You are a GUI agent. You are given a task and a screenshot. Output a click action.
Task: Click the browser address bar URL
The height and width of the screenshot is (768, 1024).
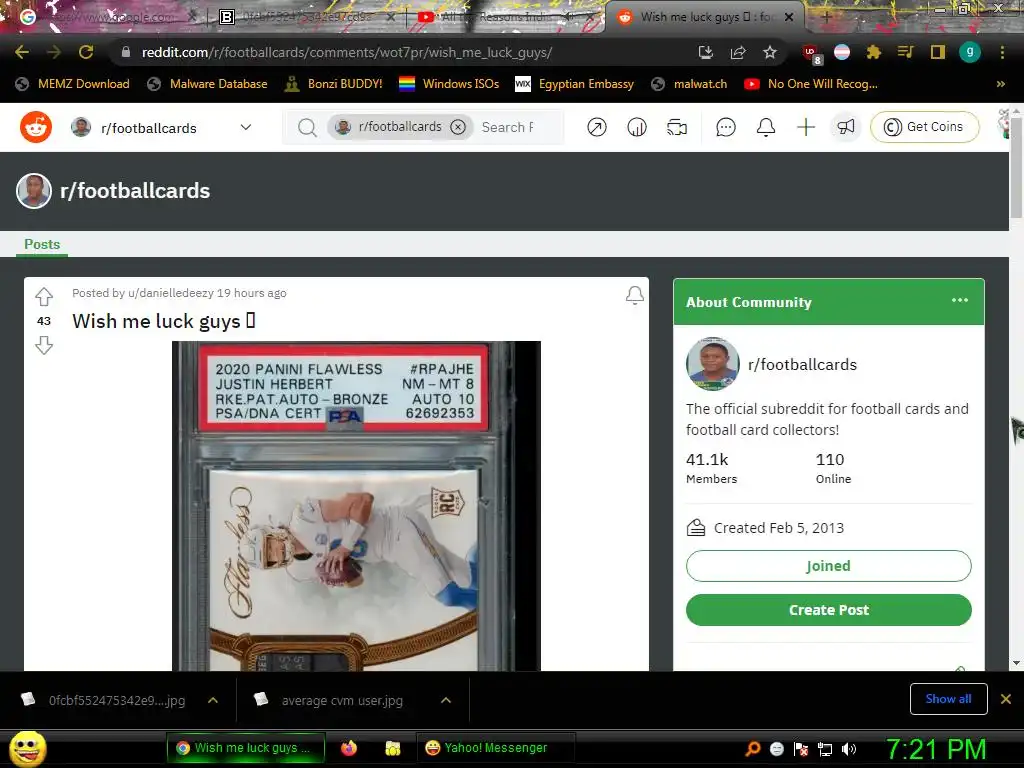point(347,52)
